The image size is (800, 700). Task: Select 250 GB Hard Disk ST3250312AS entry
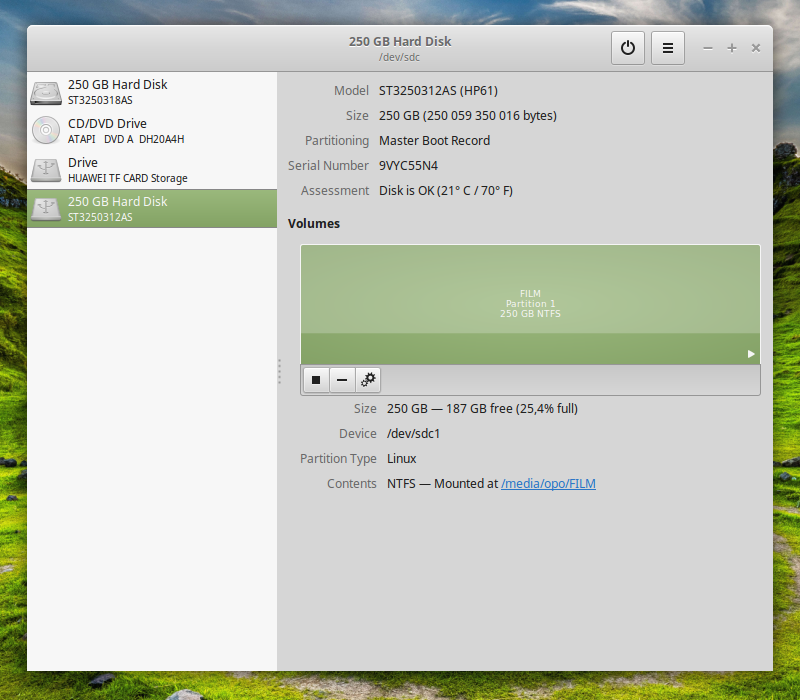[152, 209]
